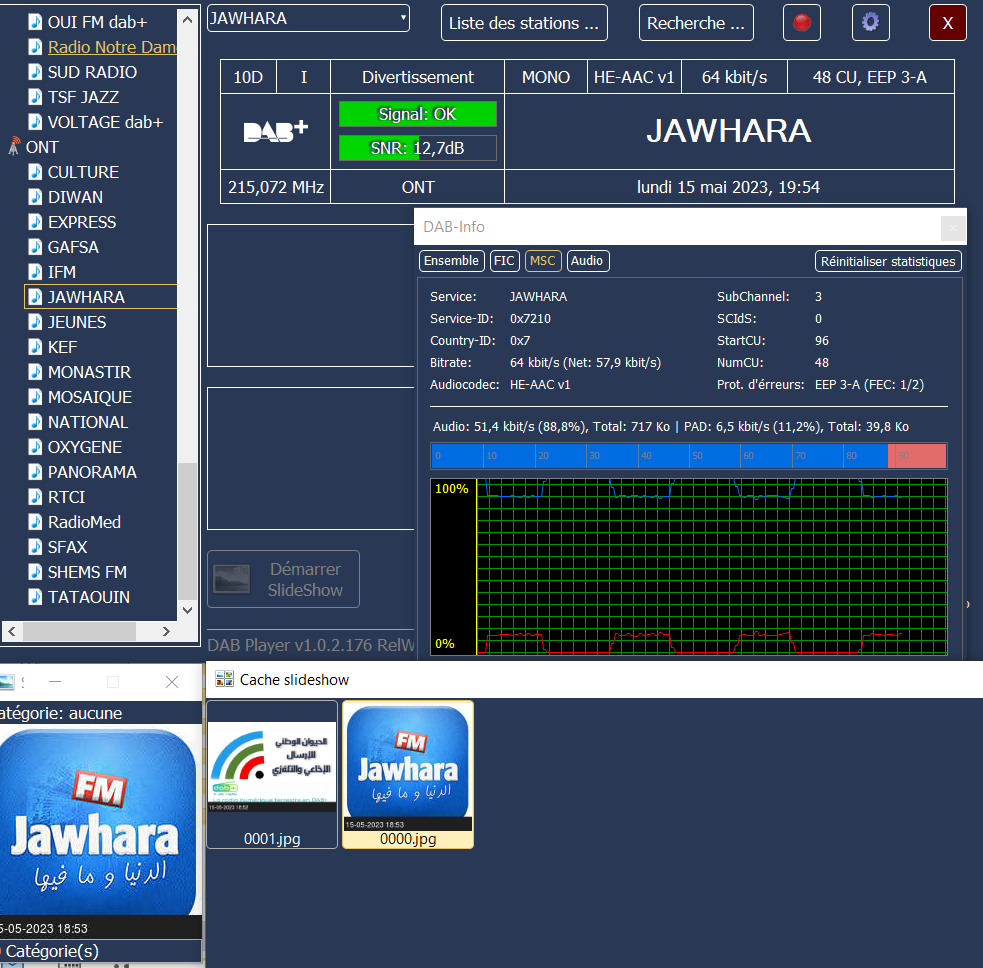Click the audio/PAD ratio bar
This screenshot has width=983, height=968.
[x=688, y=456]
